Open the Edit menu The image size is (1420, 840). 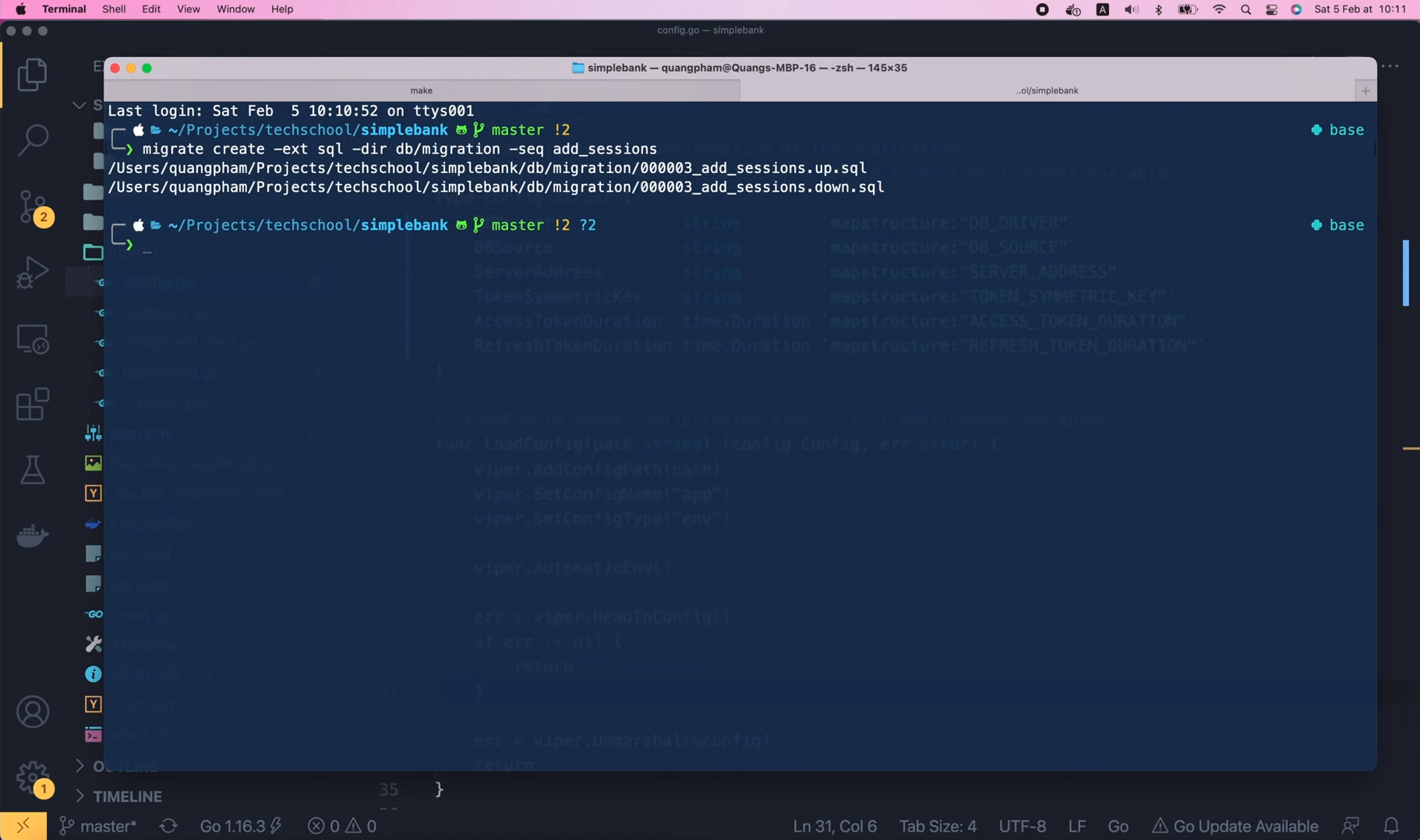(151, 9)
